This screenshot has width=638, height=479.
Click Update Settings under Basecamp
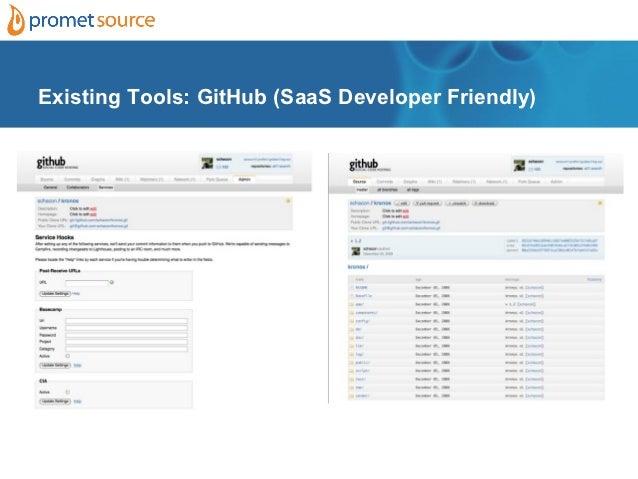55,365
